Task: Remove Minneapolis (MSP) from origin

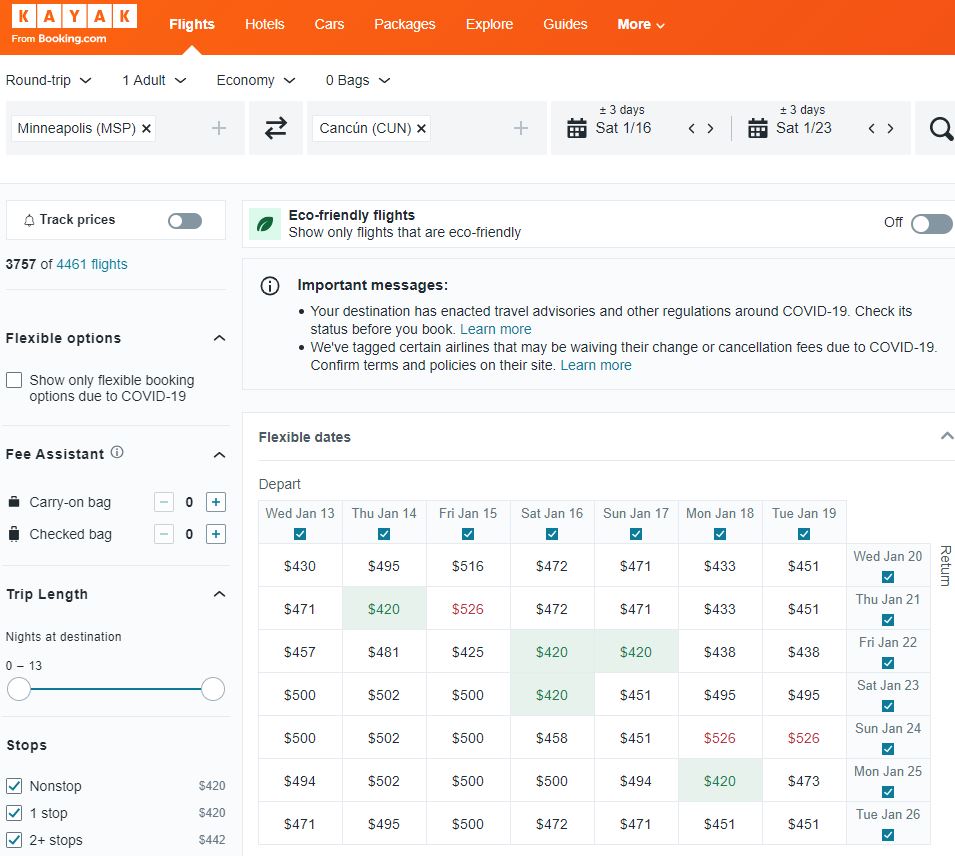Action: pyautogui.click(x=146, y=129)
